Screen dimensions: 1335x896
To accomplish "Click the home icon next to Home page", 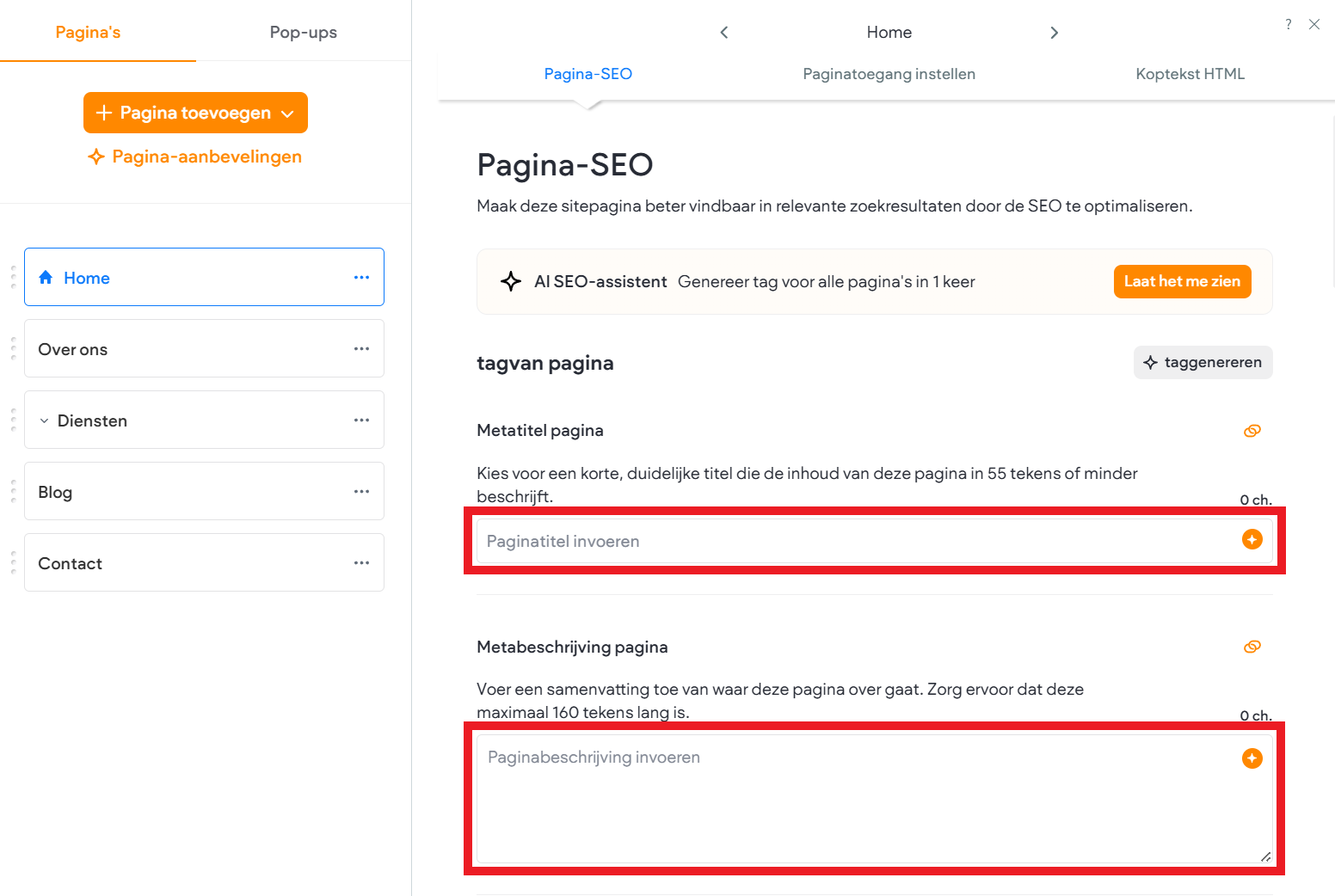I will (x=46, y=277).
